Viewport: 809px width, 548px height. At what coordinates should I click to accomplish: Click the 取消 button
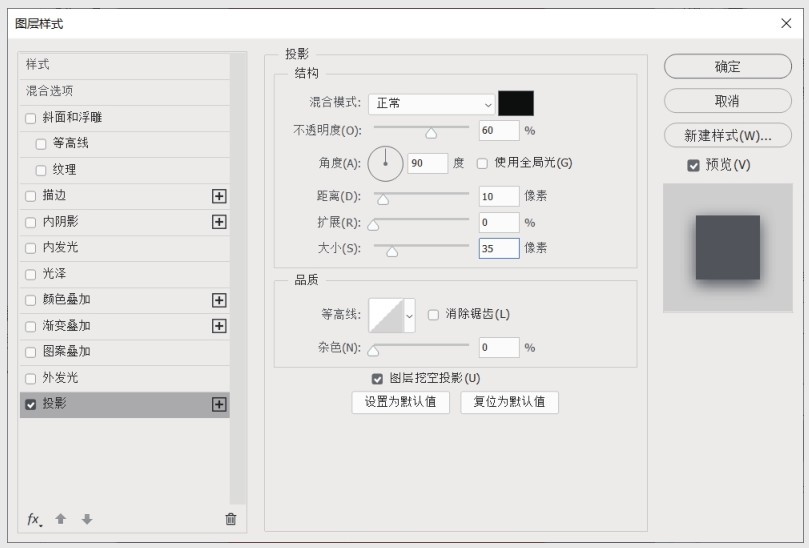(x=727, y=101)
